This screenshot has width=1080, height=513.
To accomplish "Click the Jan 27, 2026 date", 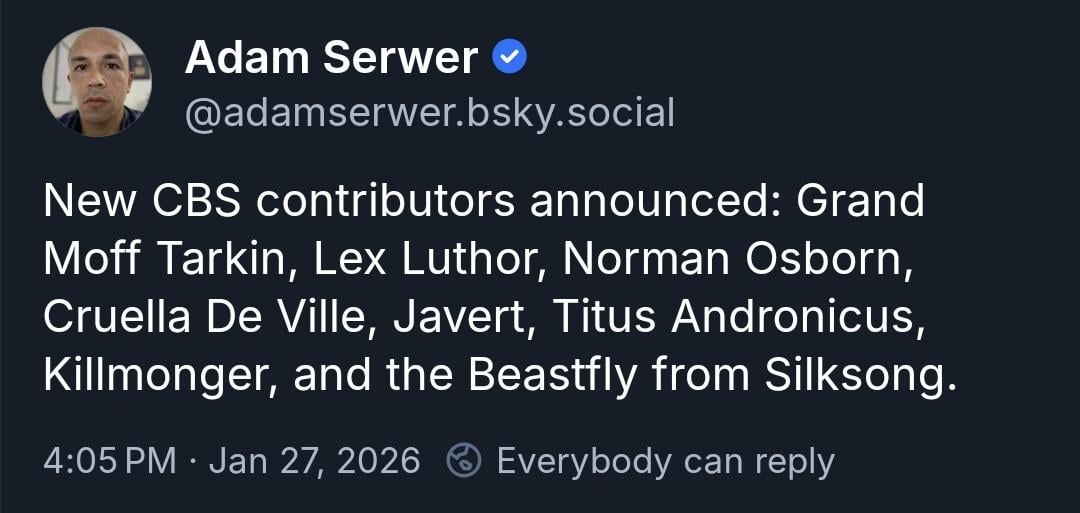I will coord(314,461).
